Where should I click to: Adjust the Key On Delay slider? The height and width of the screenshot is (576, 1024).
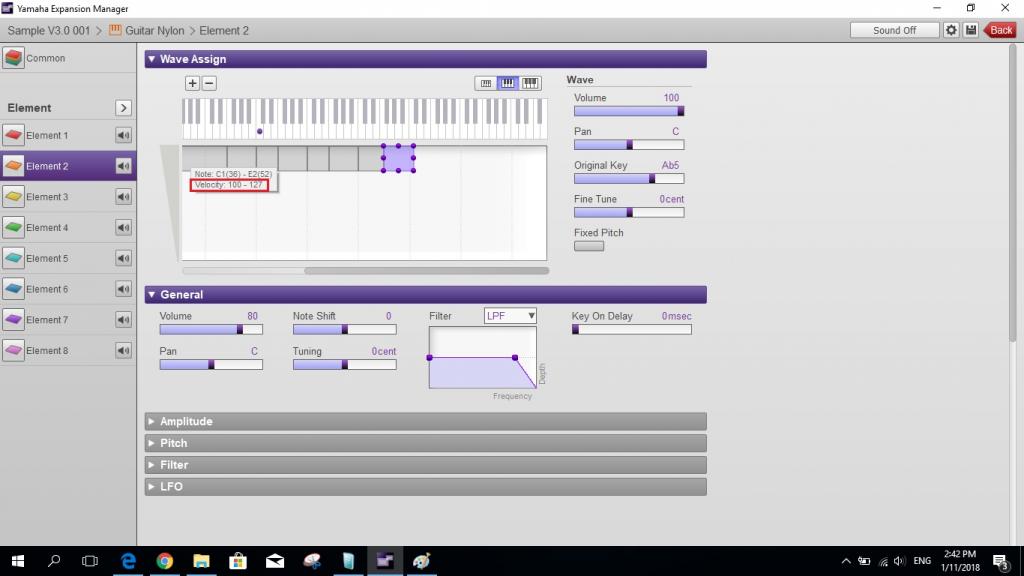(x=632, y=330)
